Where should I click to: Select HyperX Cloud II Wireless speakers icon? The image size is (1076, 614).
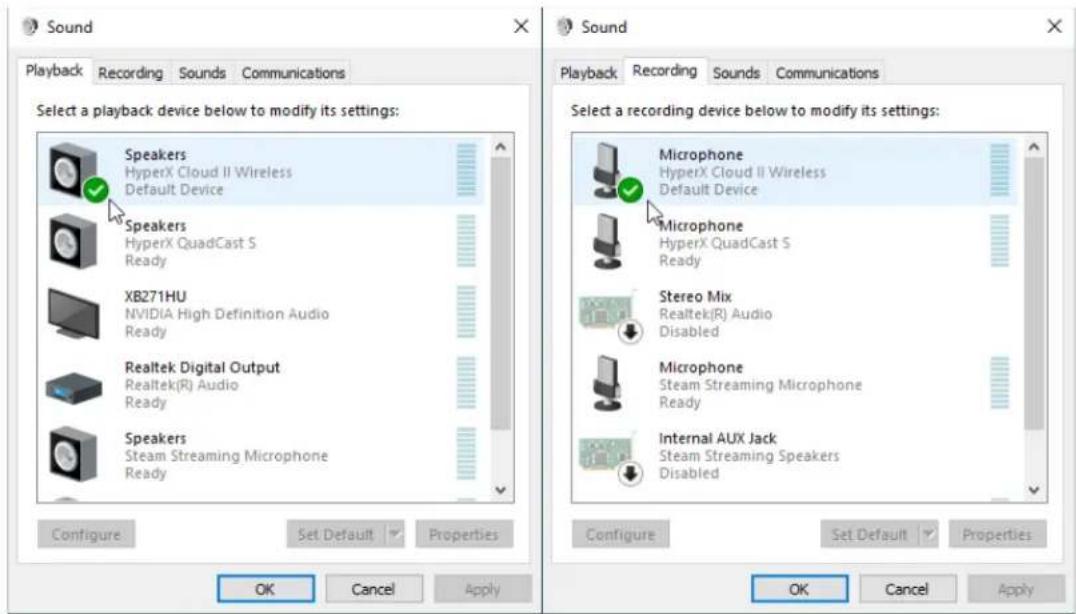click(x=77, y=171)
